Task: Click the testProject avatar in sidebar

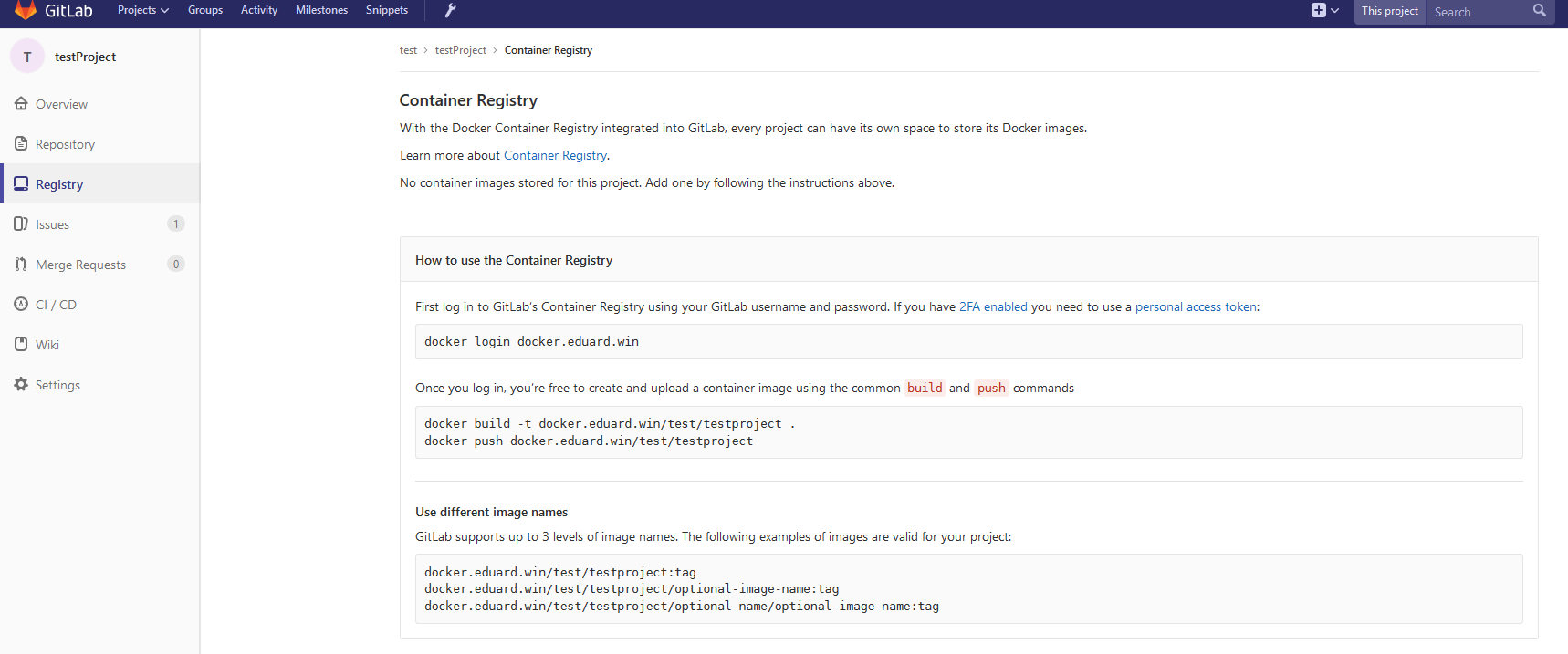Action: click(x=27, y=57)
